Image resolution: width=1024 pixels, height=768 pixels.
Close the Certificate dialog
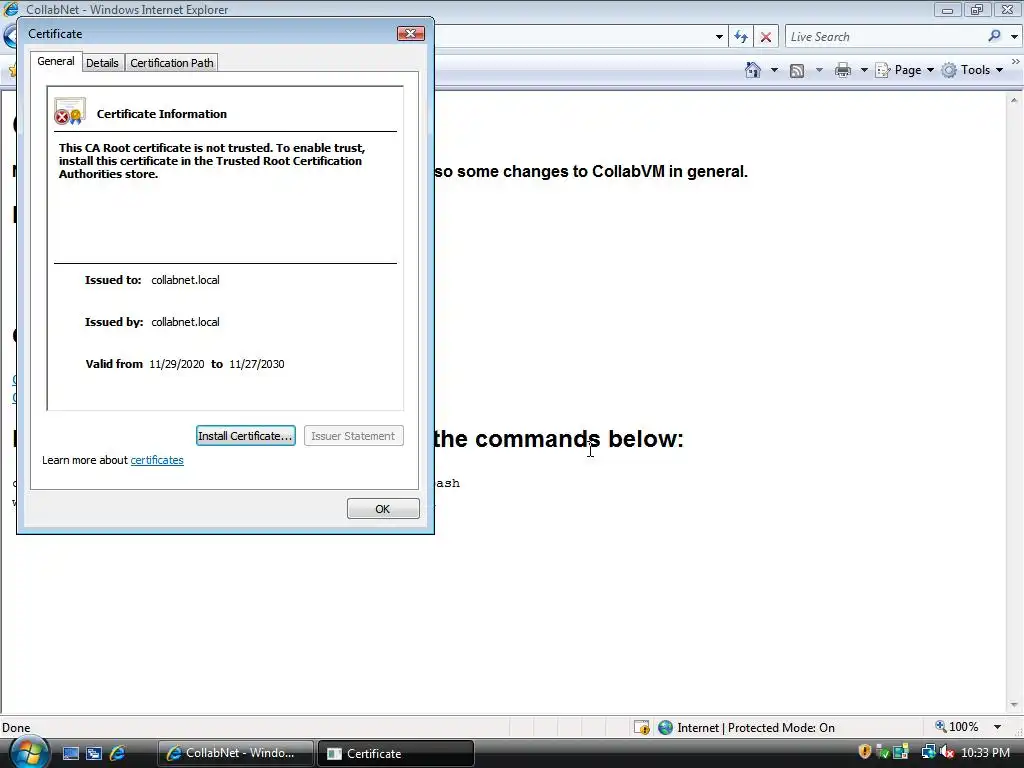(x=411, y=33)
